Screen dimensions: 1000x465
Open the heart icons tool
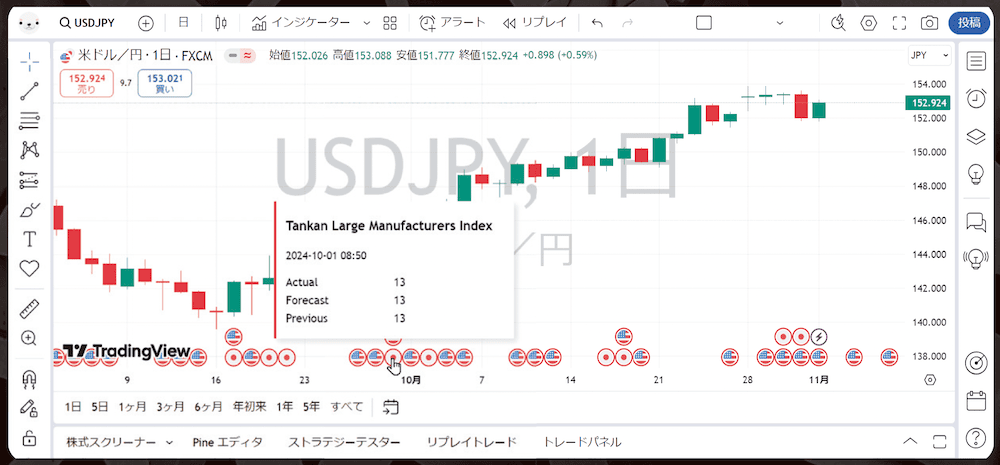29,269
